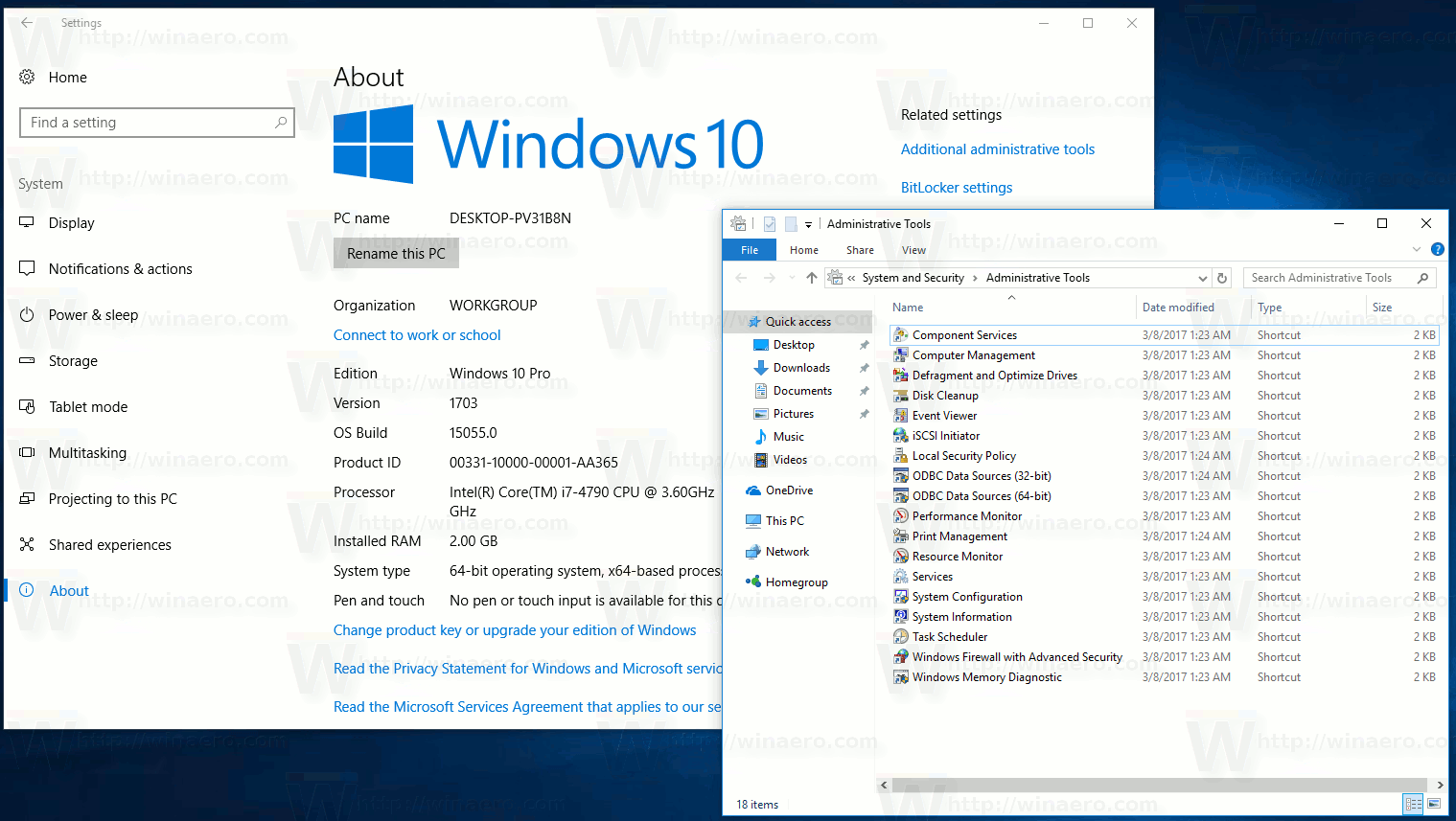Select Defragment and Optimize Drives icon
1456x821 pixels.
[900, 376]
